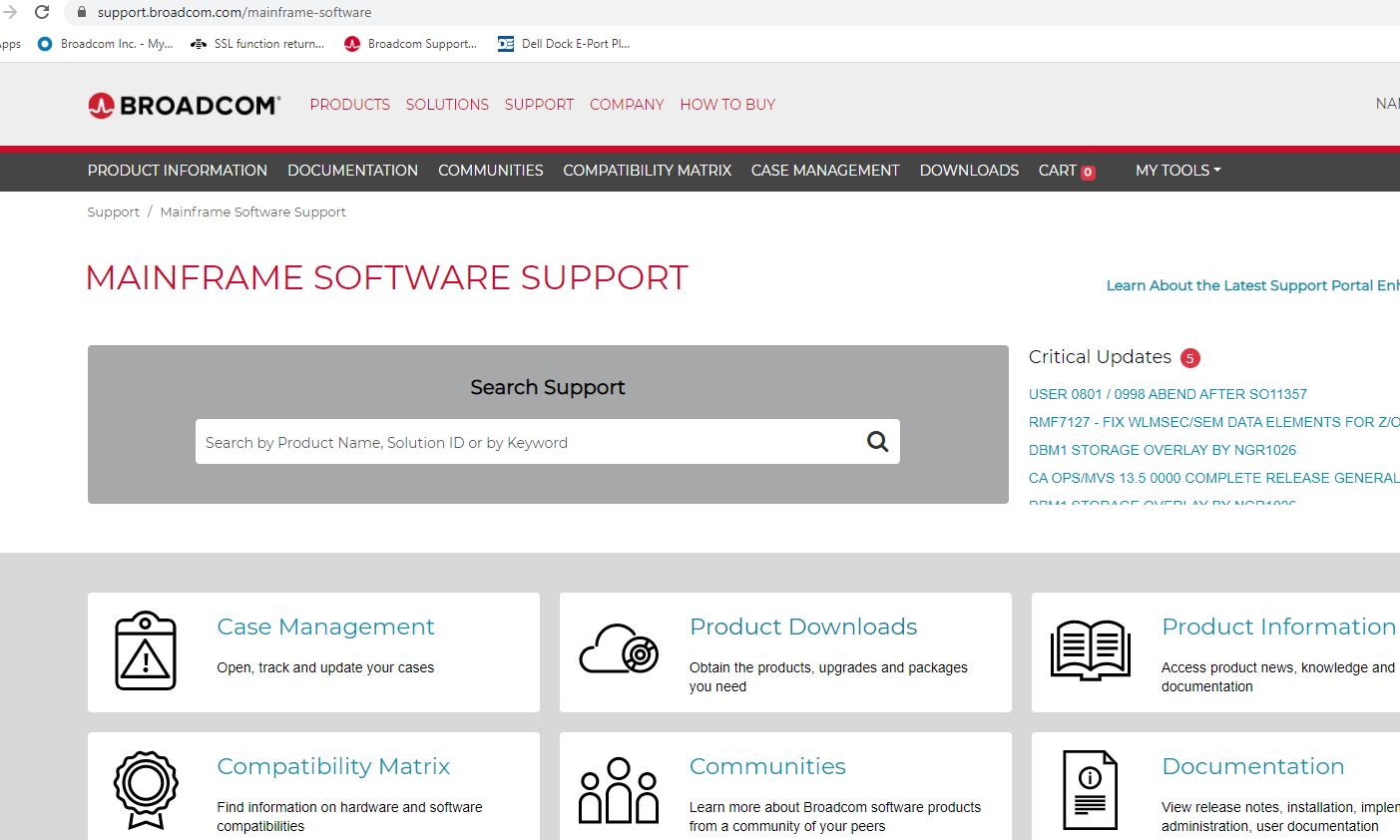The width and height of the screenshot is (1400, 840).
Task: Click the Case Management clipboard warning icon
Action: [146, 651]
